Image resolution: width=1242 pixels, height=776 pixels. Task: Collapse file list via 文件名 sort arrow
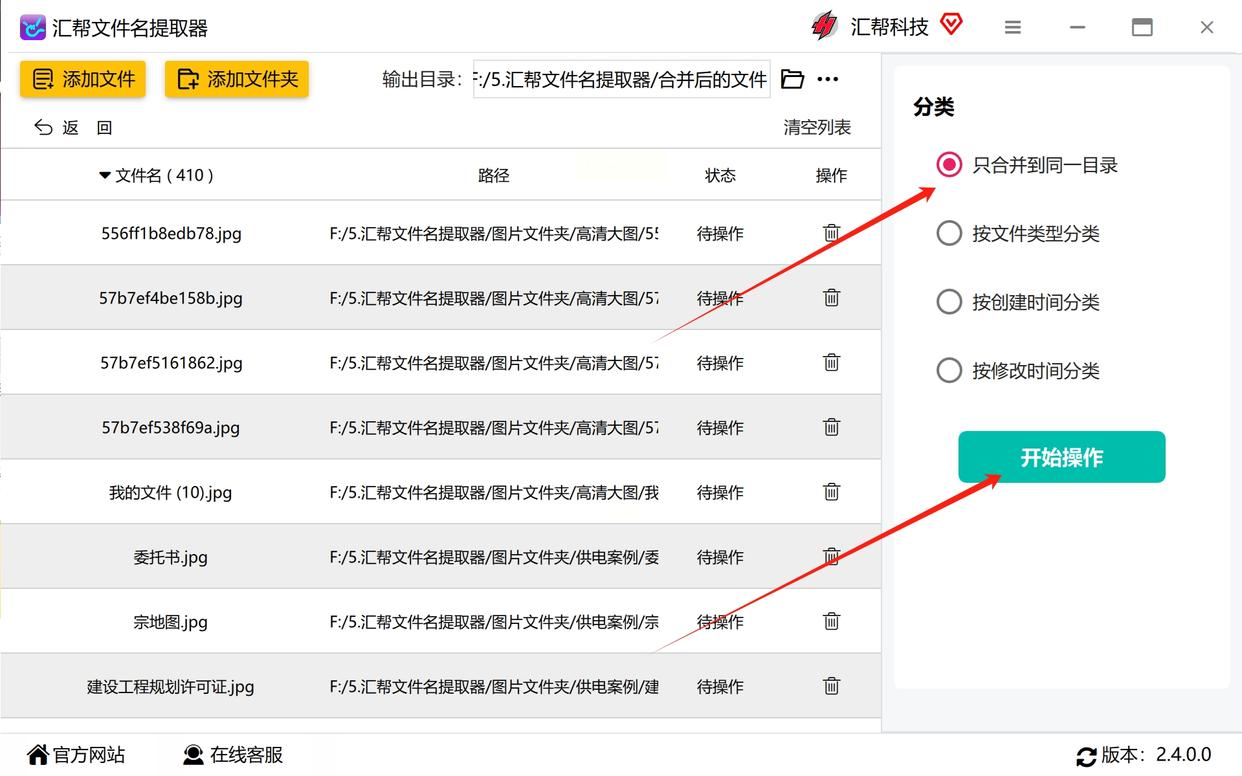[x=104, y=176]
